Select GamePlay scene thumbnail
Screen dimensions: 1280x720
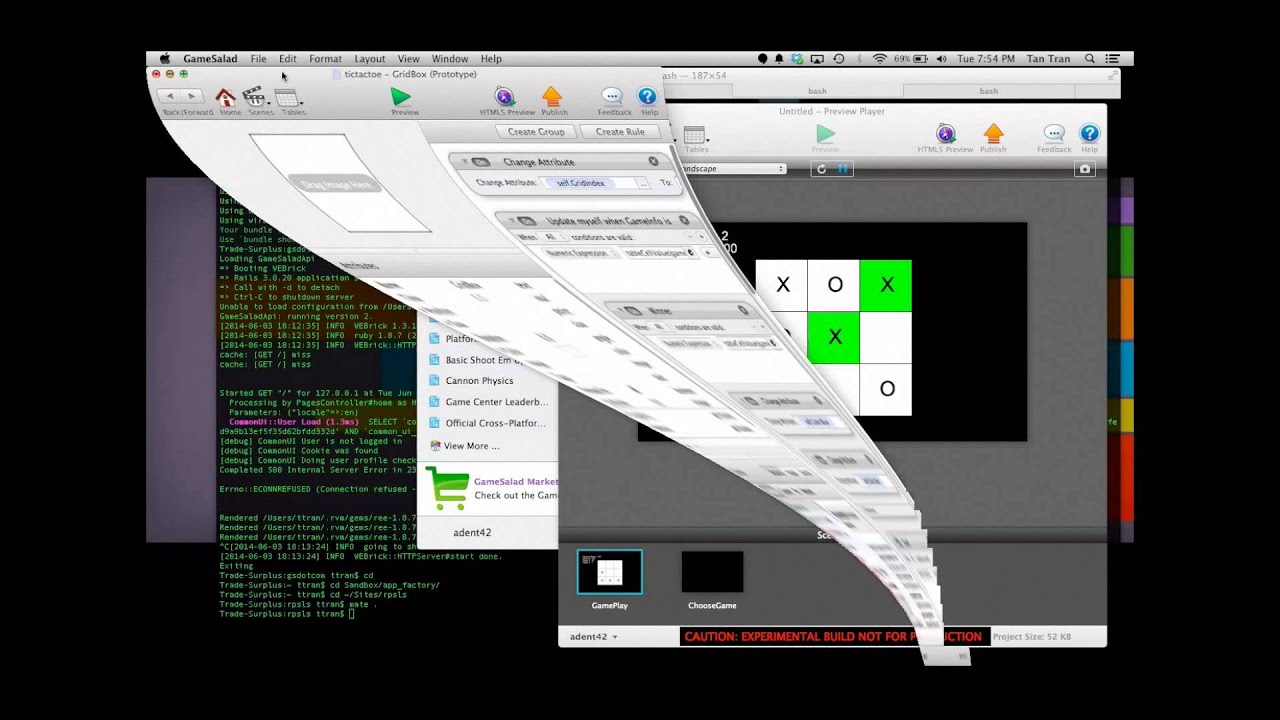(610, 572)
